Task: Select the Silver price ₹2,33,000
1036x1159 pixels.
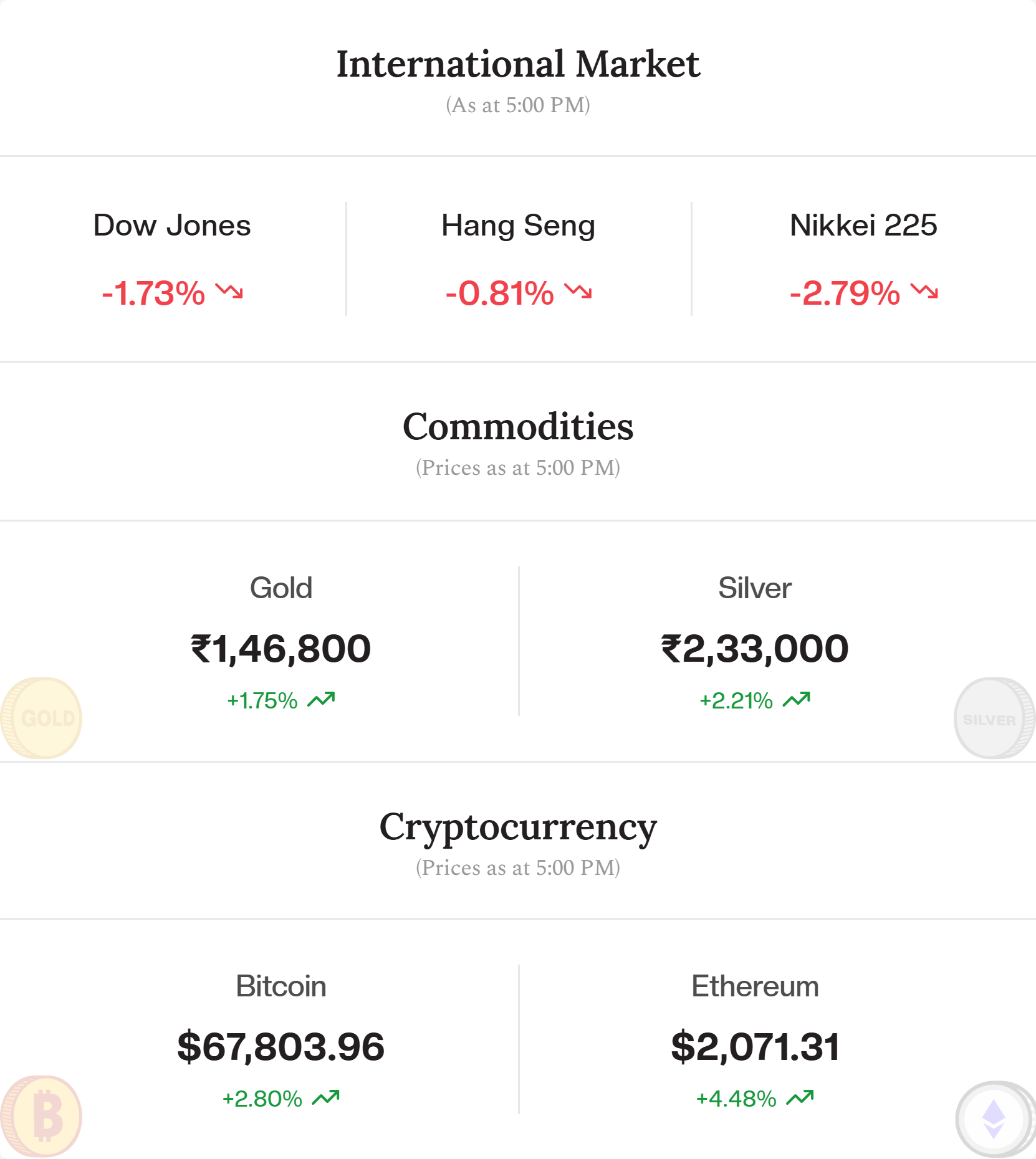Action: [755, 649]
